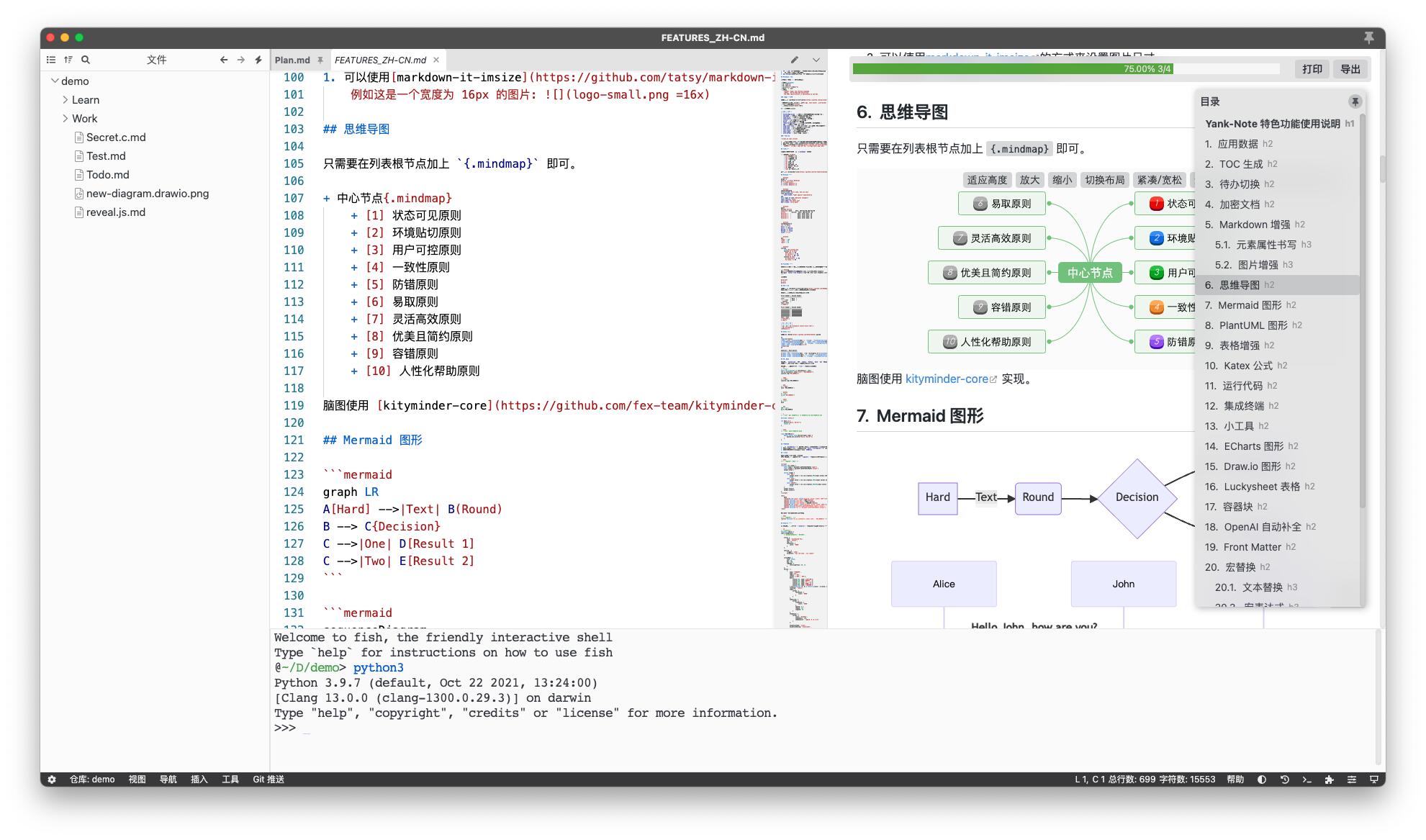1426x840 pixels.
Task: Click the lightning quick-open icon
Action: click(x=258, y=60)
